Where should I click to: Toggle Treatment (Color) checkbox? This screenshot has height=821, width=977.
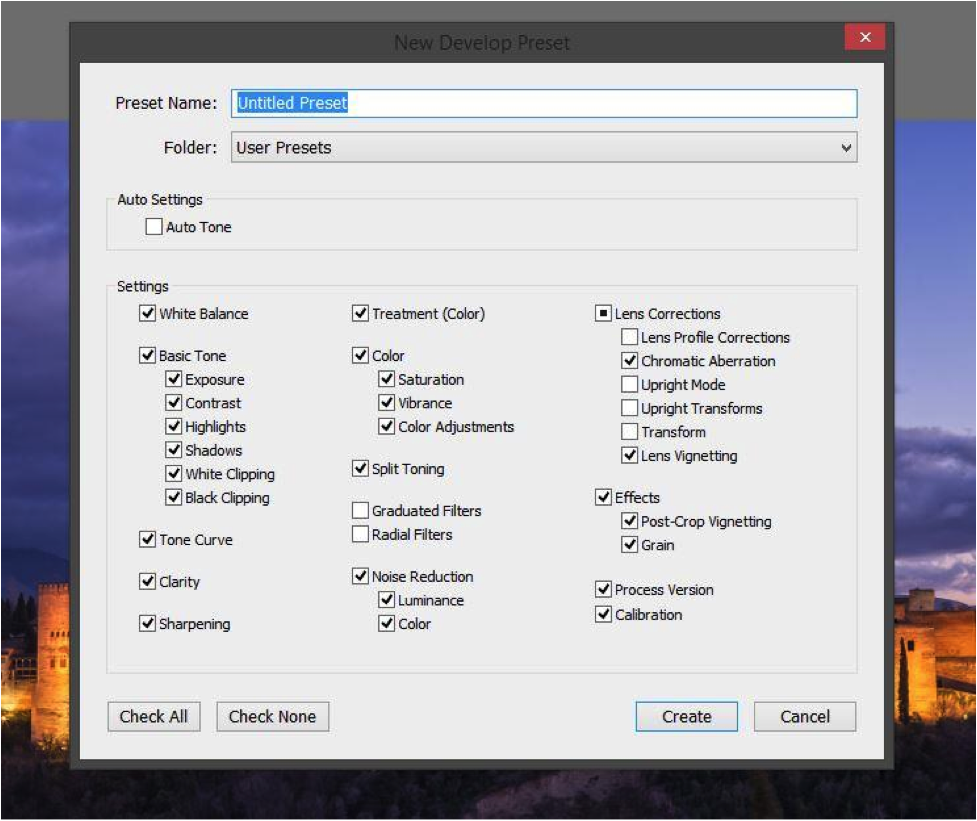[x=361, y=313]
